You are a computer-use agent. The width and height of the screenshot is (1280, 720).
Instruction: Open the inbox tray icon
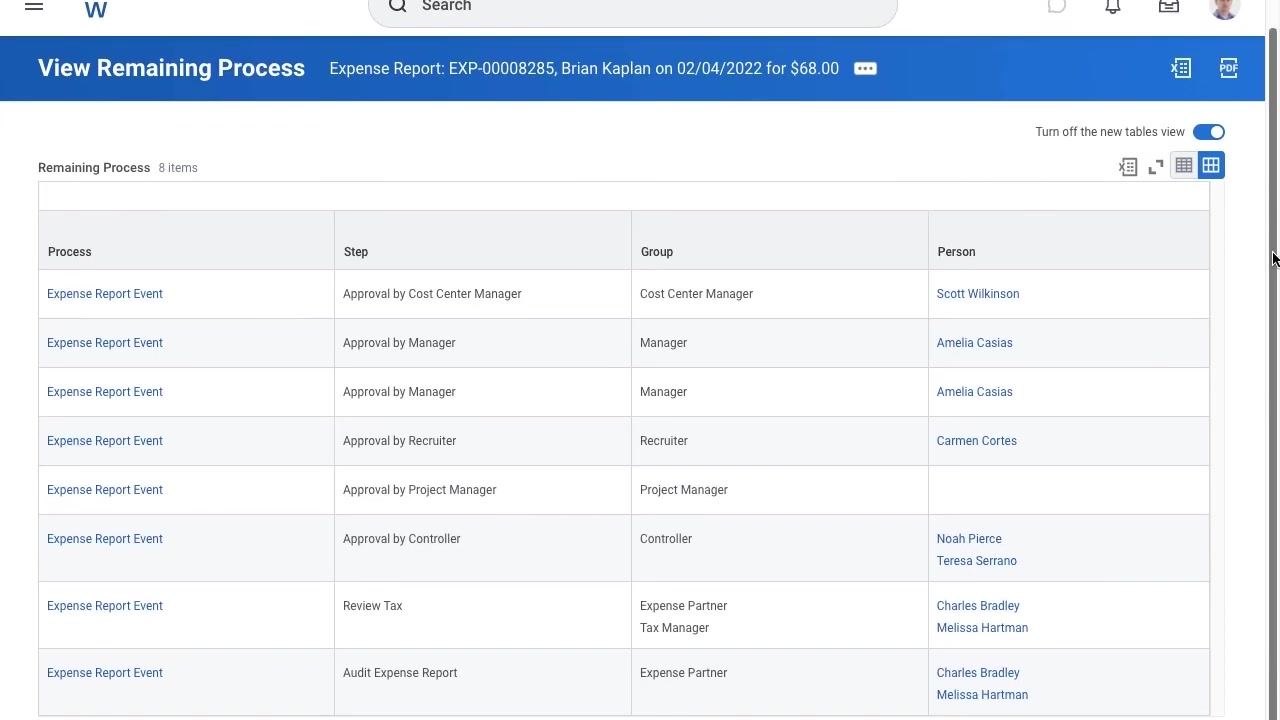click(x=1169, y=6)
